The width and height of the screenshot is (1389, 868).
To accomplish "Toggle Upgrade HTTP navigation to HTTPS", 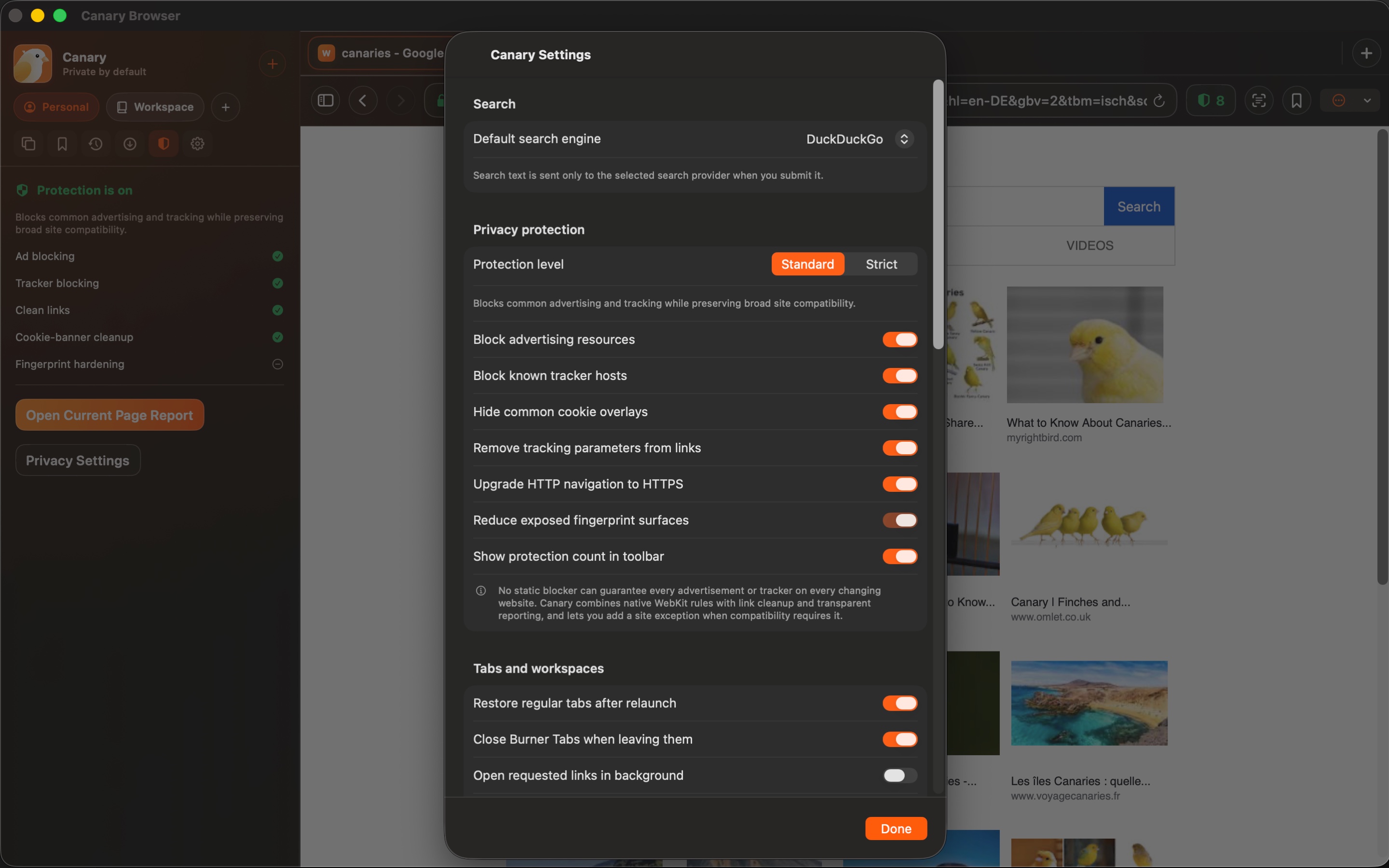I will 899,484.
